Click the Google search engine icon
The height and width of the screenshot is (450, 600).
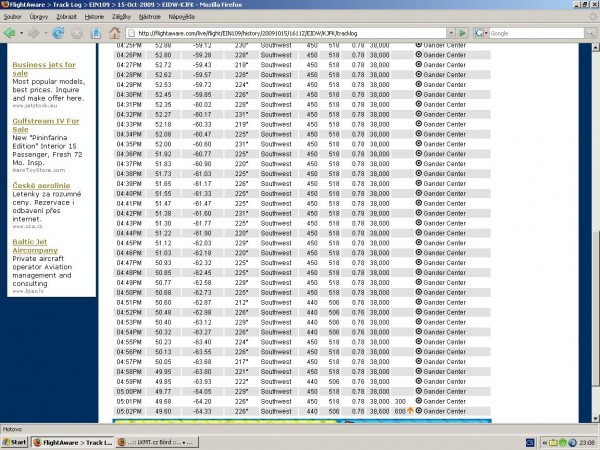point(478,33)
